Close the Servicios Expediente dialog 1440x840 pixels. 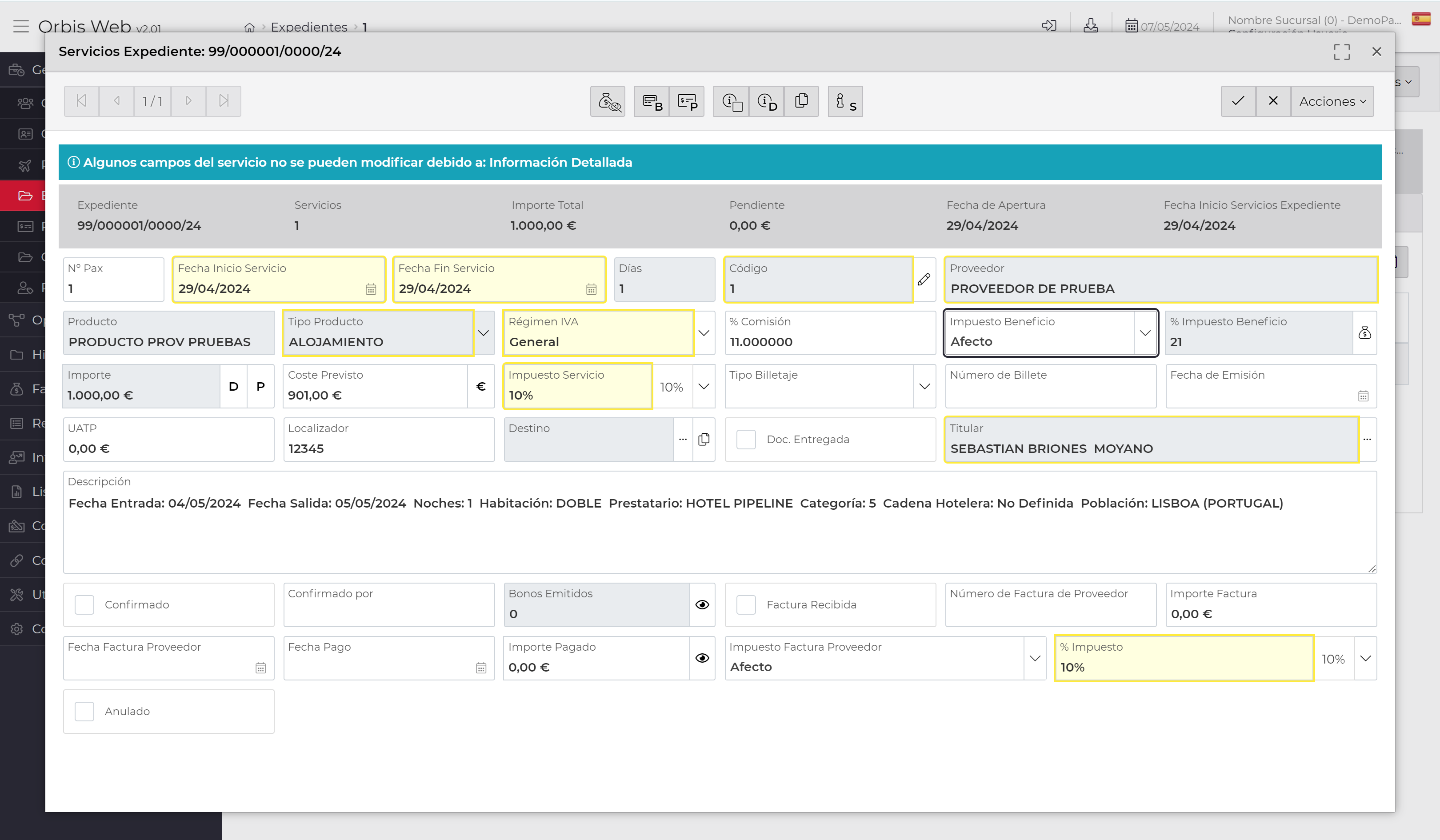coord(1376,52)
